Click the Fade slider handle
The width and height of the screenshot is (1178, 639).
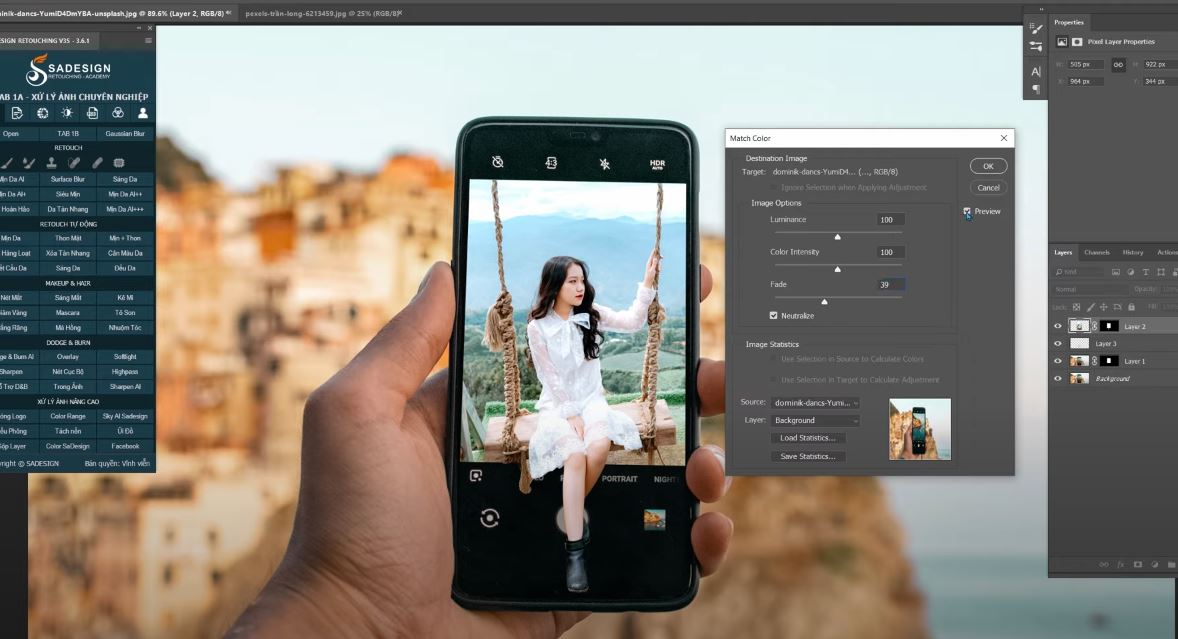(x=824, y=301)
